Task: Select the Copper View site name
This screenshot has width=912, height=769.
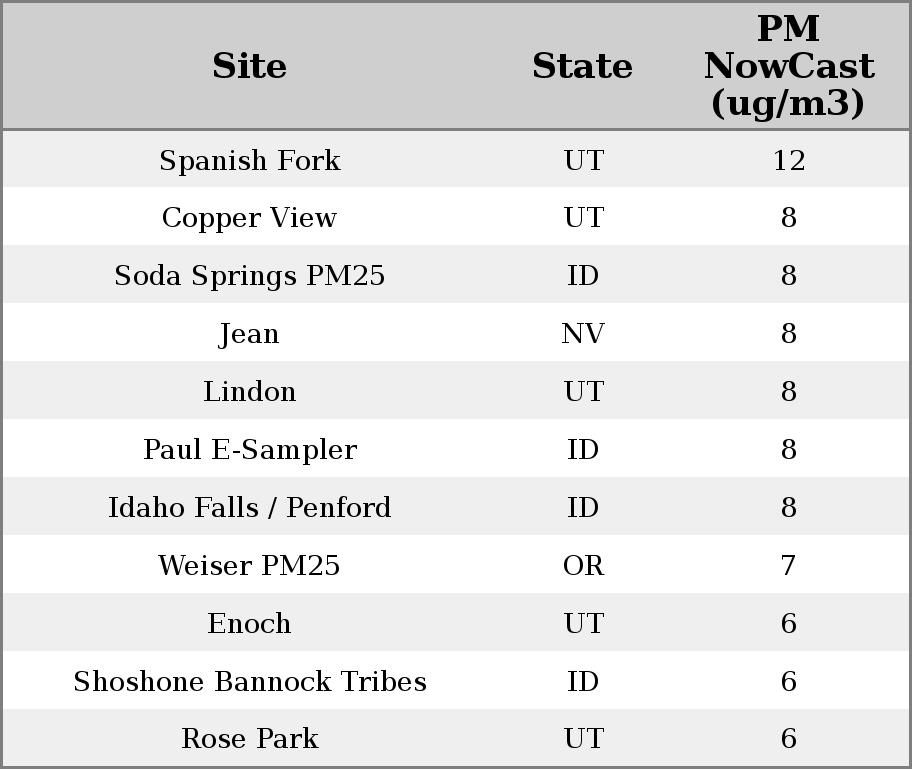Action: tap(250, 218)
